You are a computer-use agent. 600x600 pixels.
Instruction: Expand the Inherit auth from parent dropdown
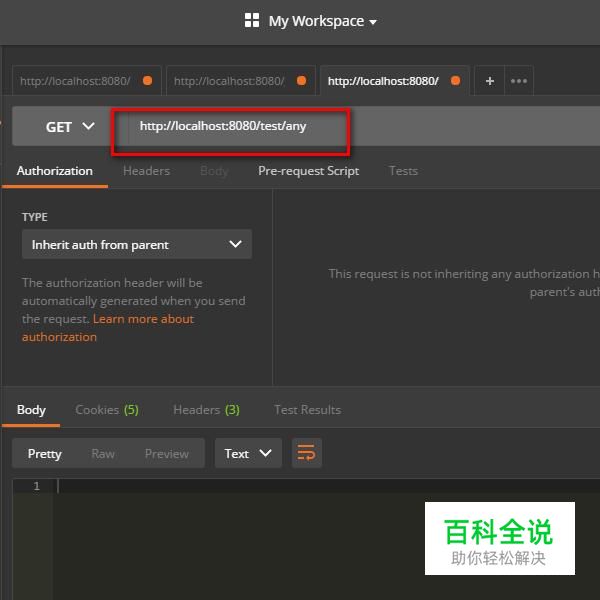point(137,244)
